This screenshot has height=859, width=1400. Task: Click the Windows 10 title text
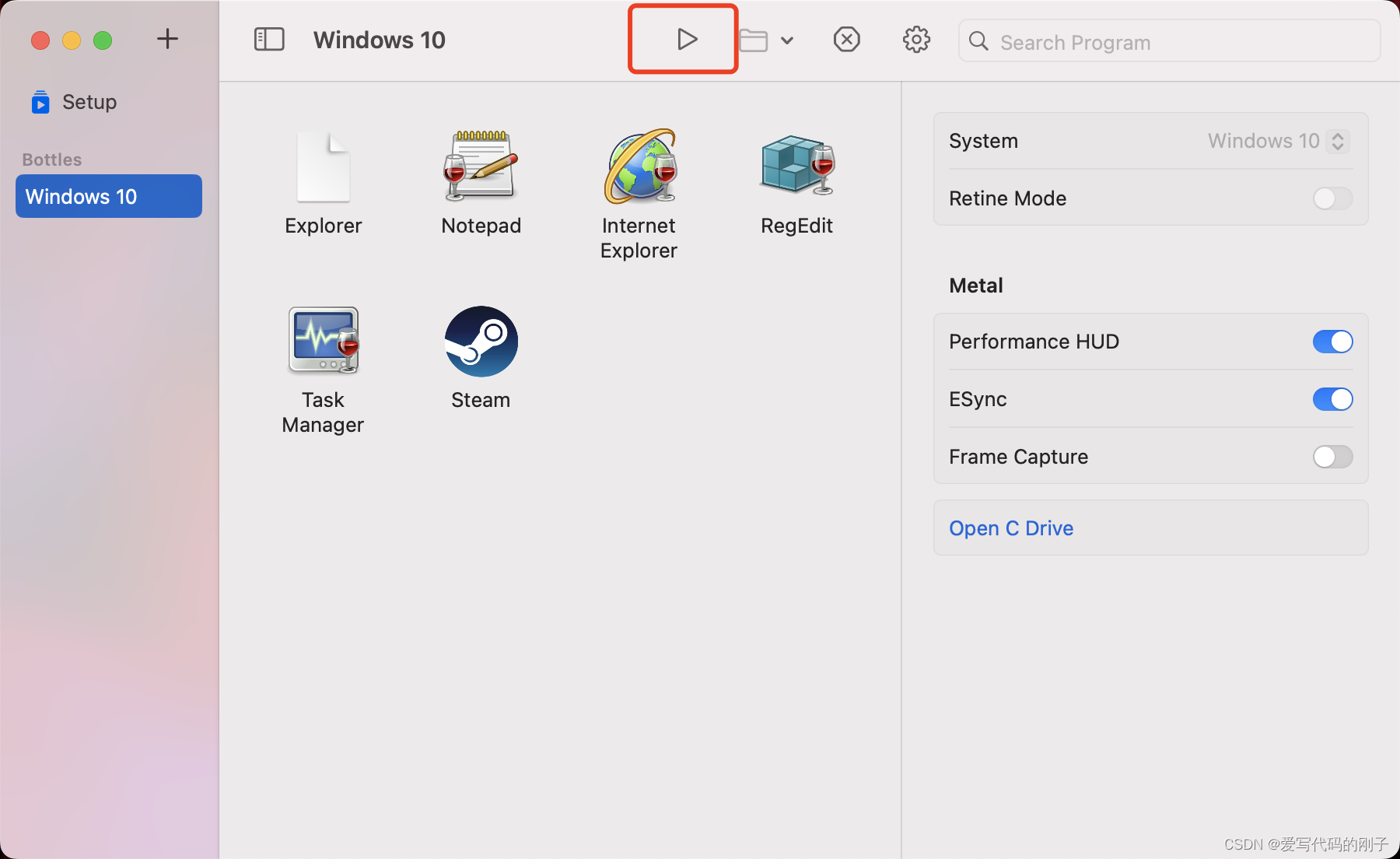click(380, 40)
